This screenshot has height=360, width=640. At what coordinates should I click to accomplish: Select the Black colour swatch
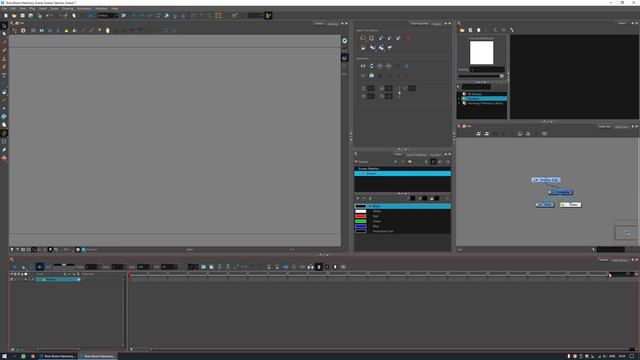point(360,207)
